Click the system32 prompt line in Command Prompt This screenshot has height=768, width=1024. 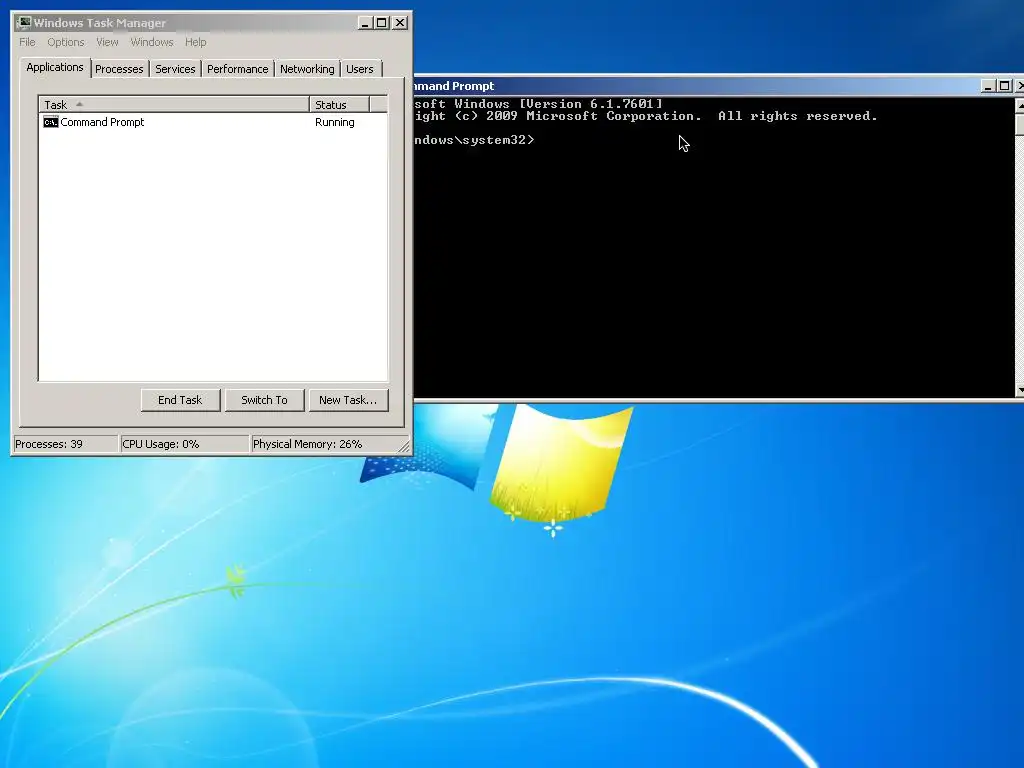(474, 140)
